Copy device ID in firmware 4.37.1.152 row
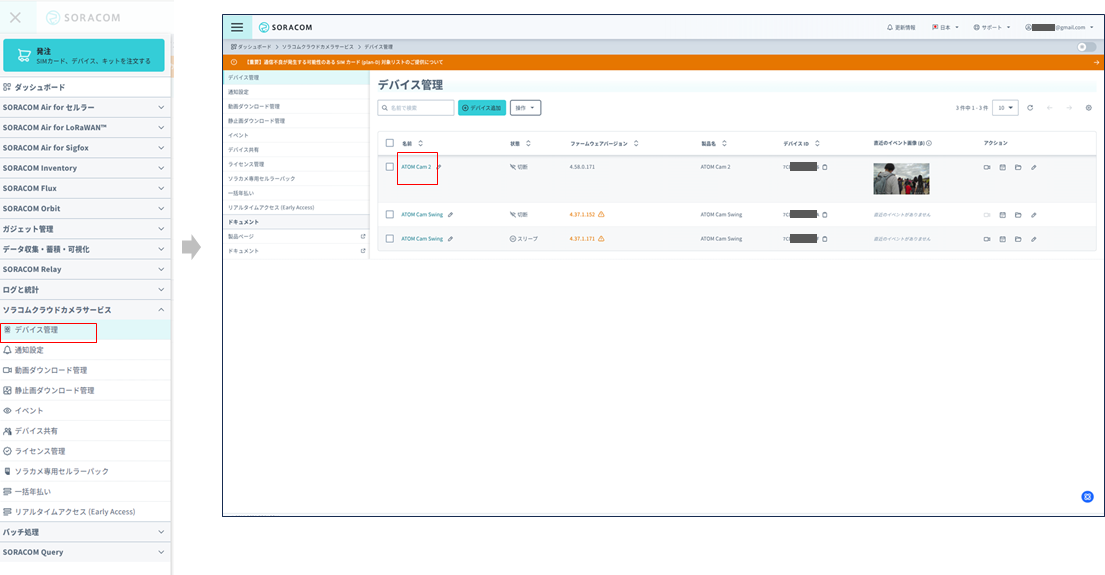 (825, 214)
